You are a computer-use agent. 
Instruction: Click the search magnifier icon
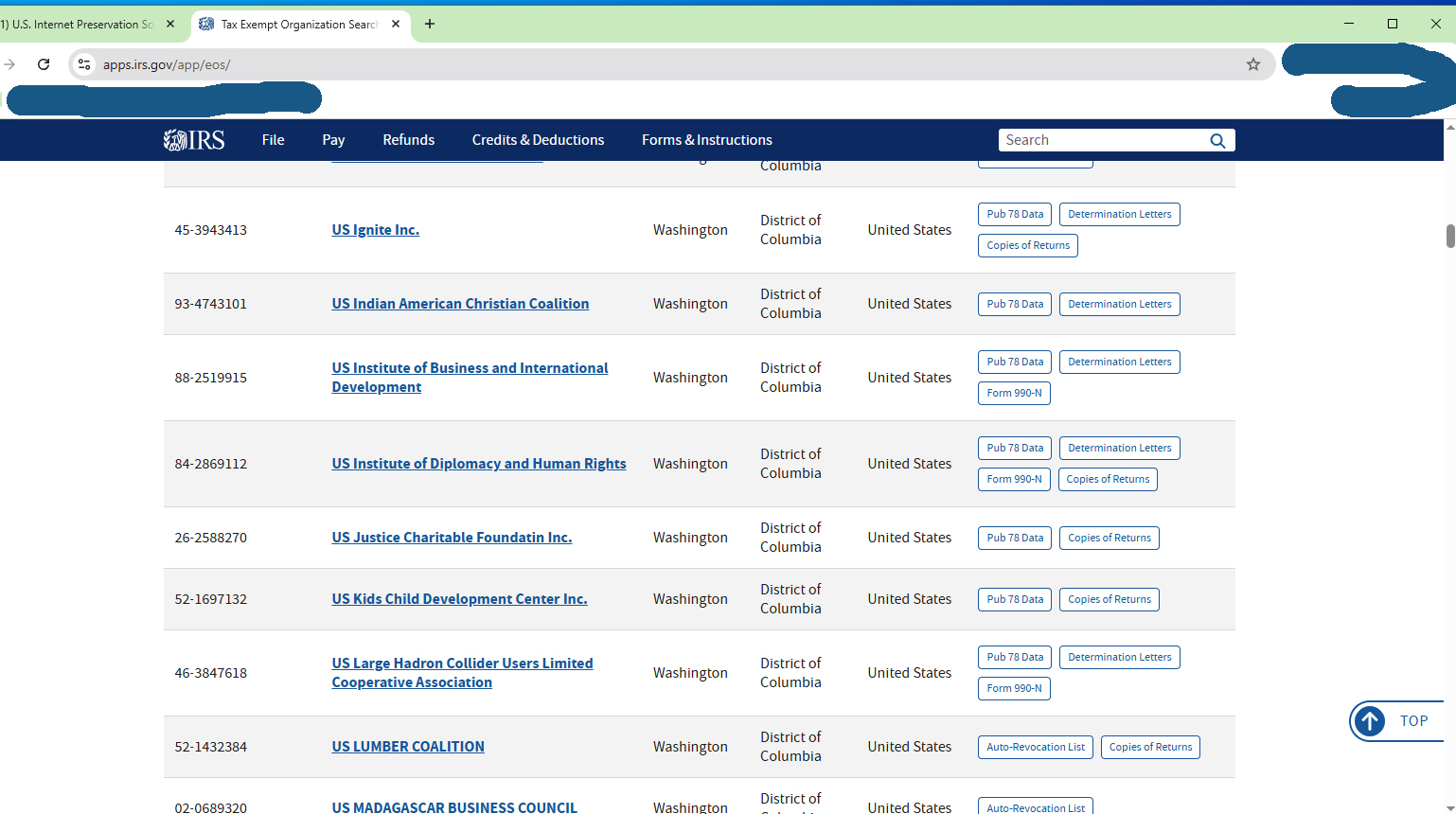tap(1217, 141)
